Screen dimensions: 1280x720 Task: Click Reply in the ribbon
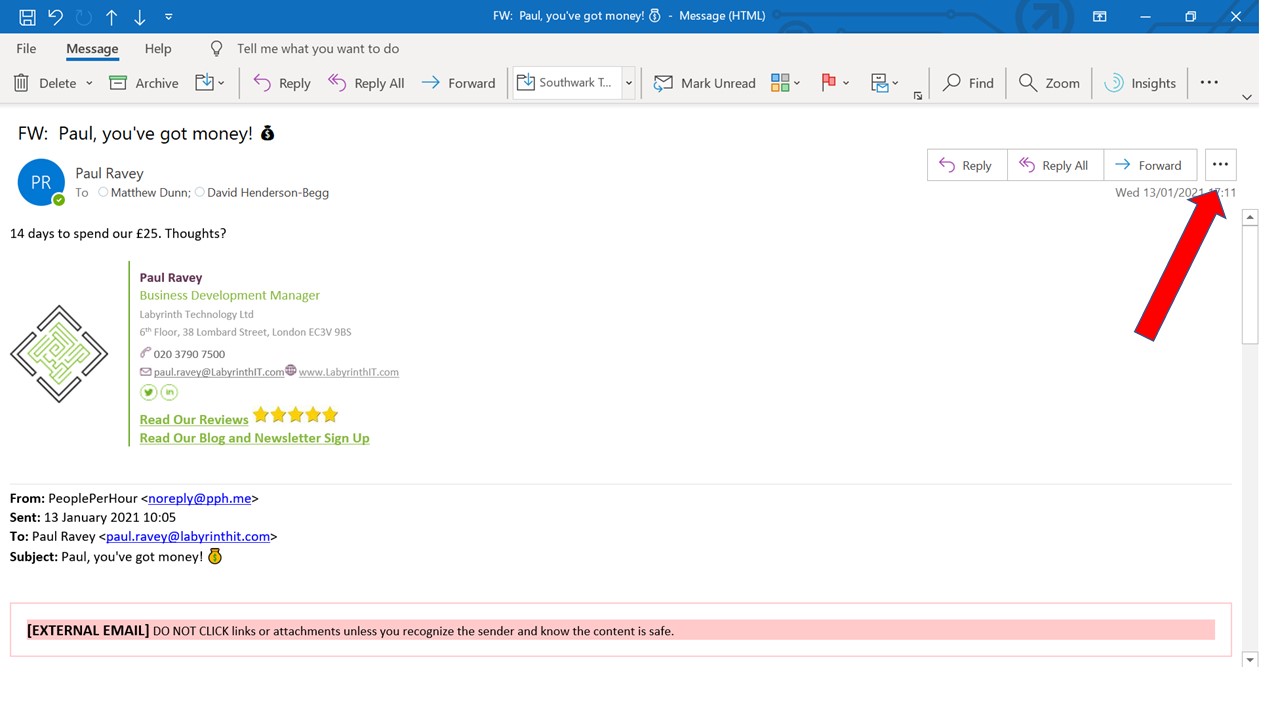click(281, 83)
